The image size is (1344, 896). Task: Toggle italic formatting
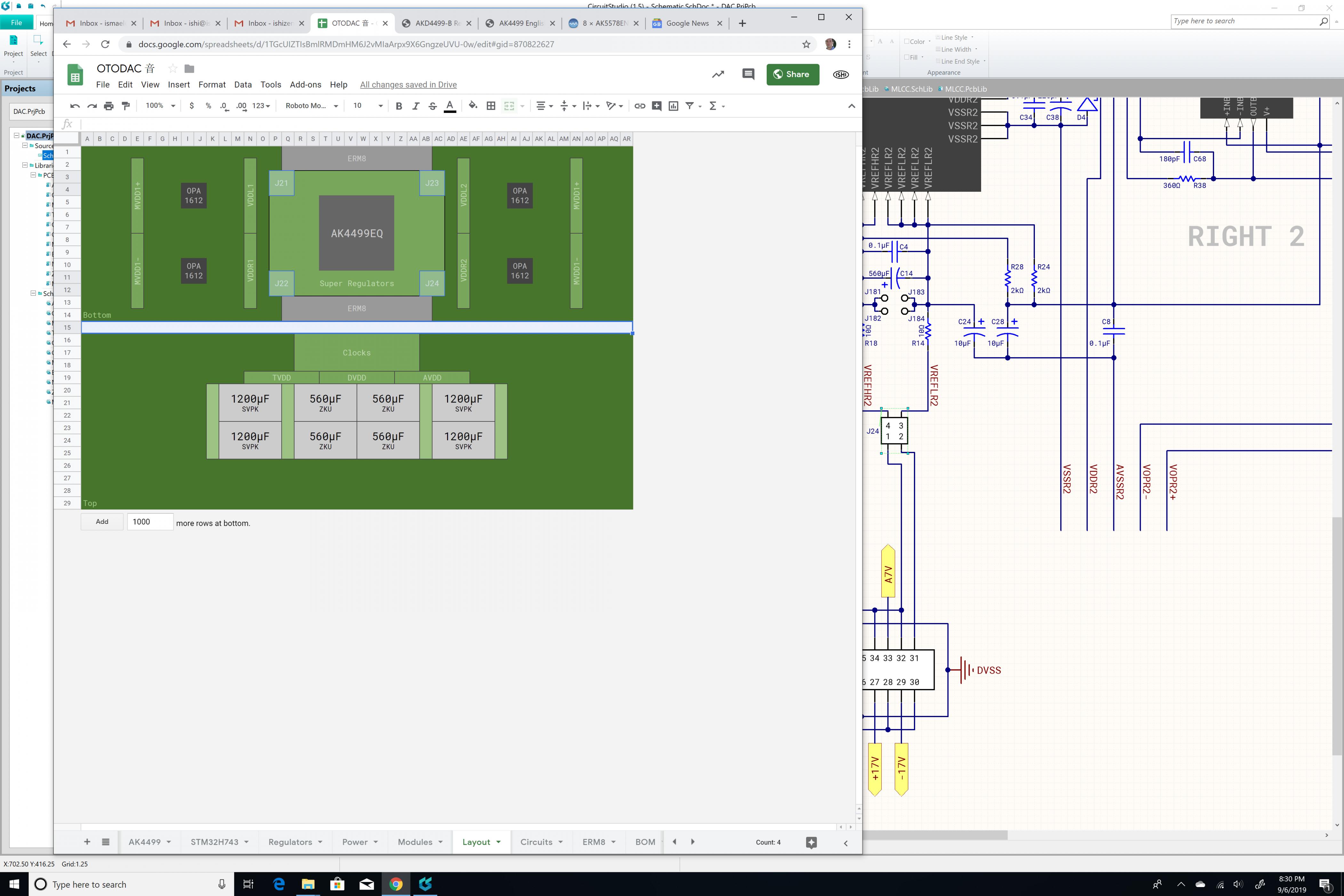tap(416, 106)
